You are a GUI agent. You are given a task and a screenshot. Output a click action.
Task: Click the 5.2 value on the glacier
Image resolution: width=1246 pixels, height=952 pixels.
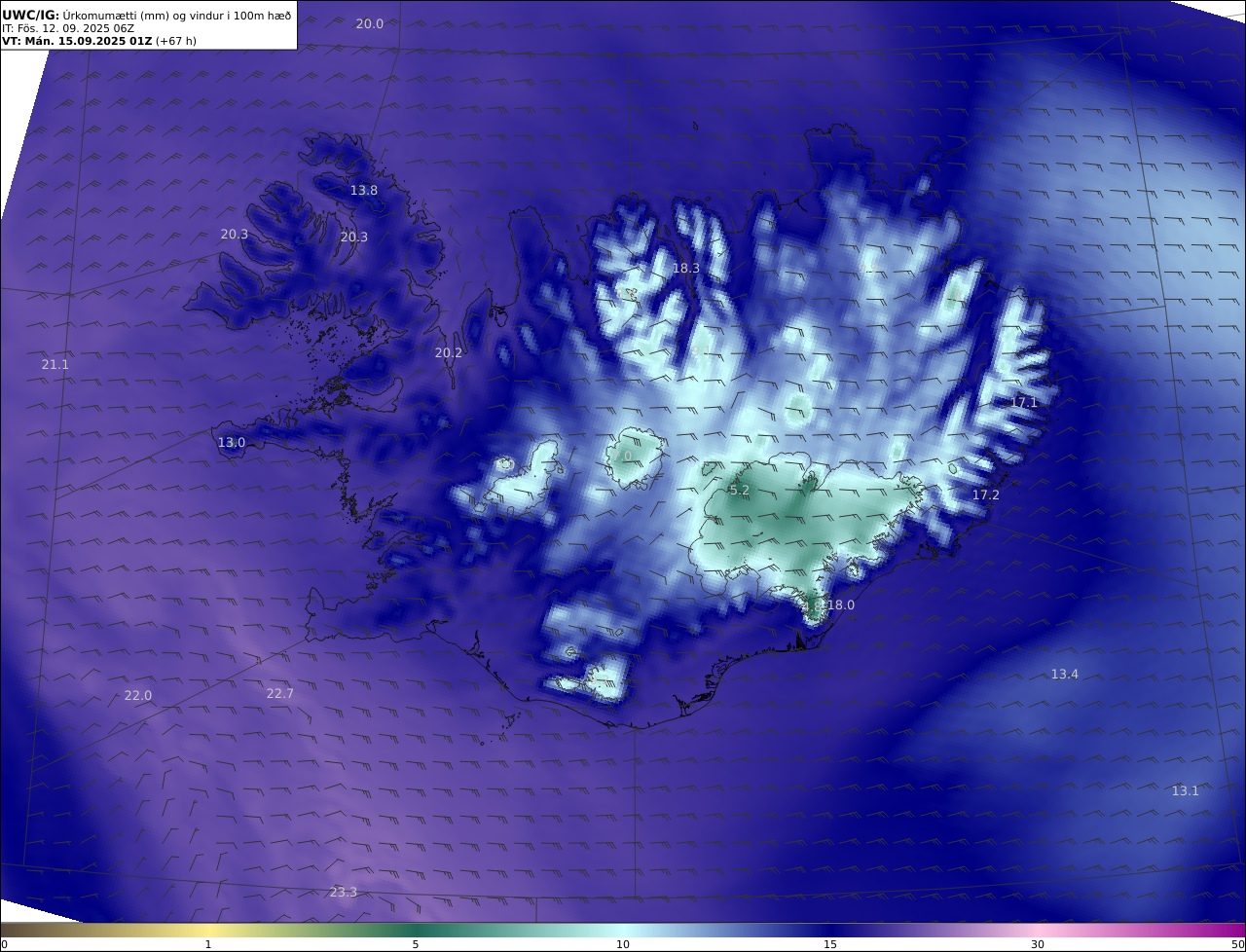point(740,491)
